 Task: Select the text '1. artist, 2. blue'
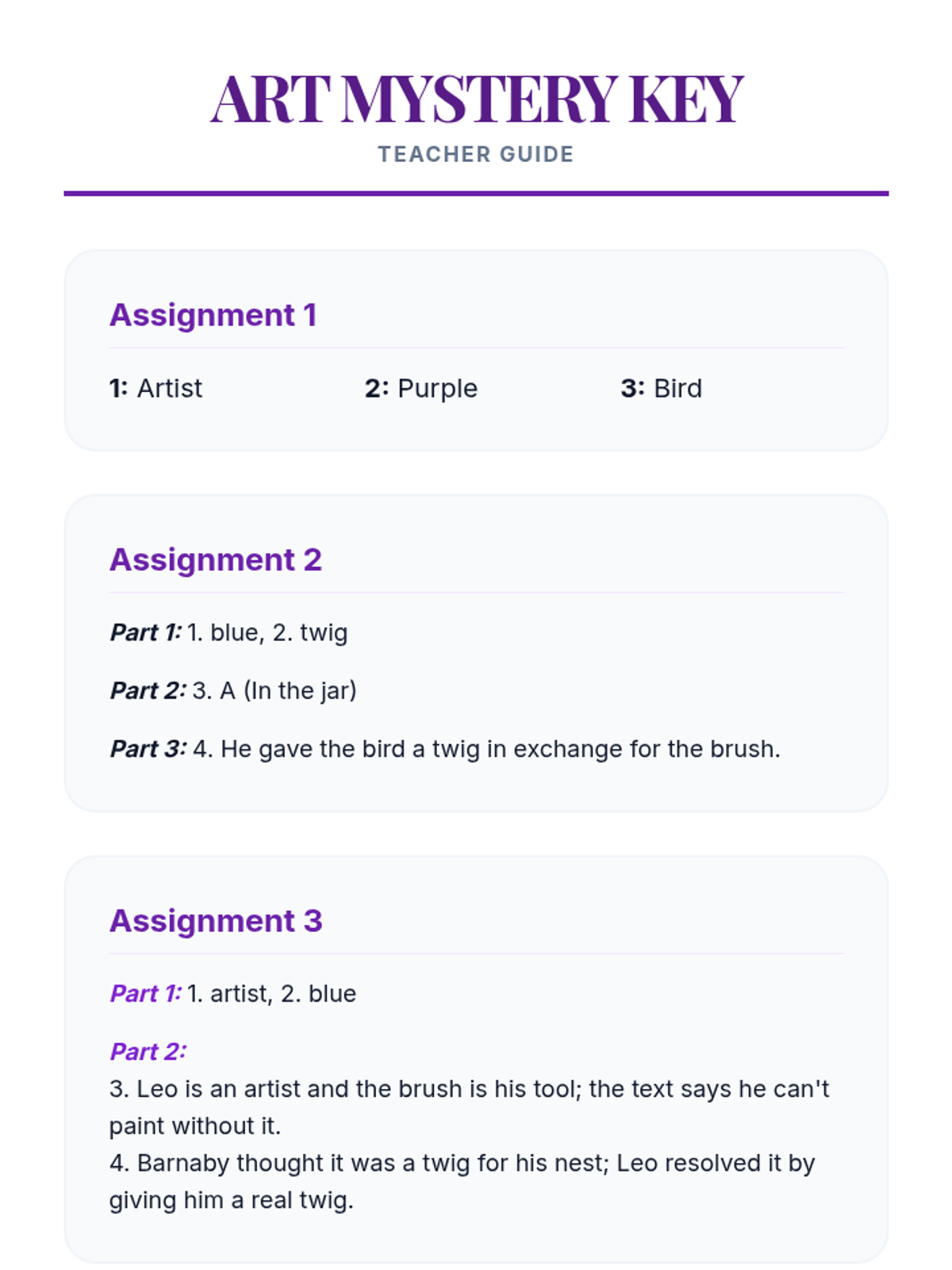click(272, 994)
